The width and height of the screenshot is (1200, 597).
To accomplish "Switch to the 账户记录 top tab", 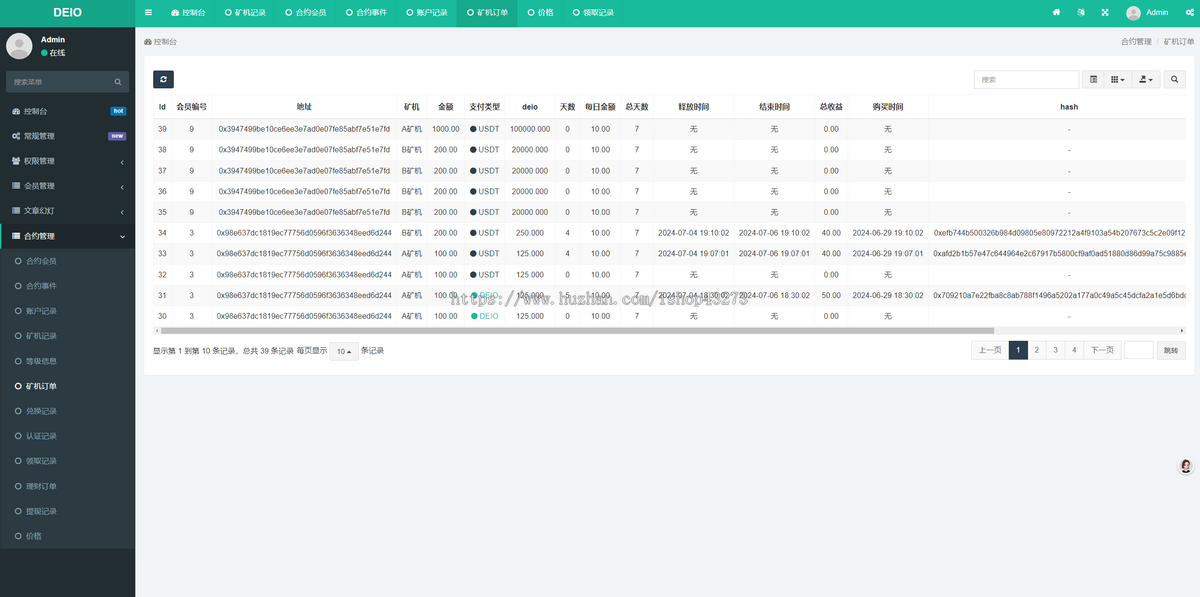I will 427,13.
